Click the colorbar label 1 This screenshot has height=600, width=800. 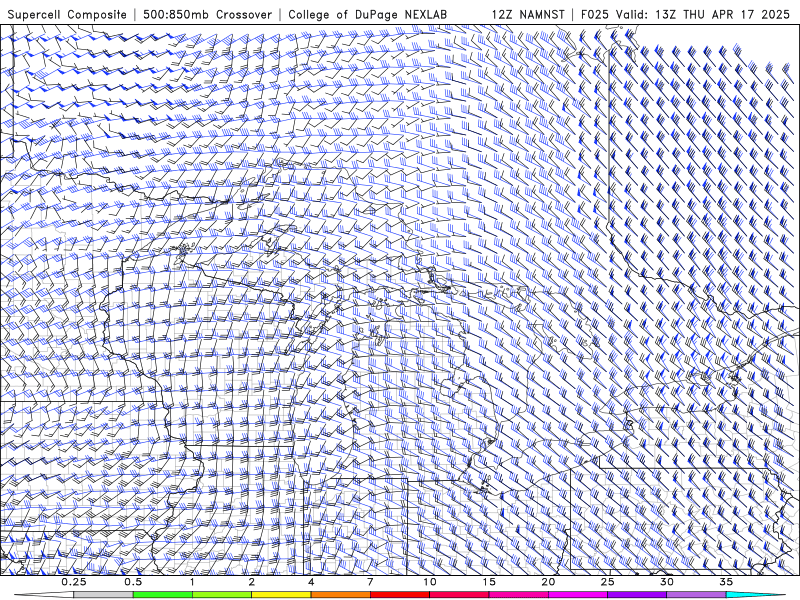pos(192,582)
